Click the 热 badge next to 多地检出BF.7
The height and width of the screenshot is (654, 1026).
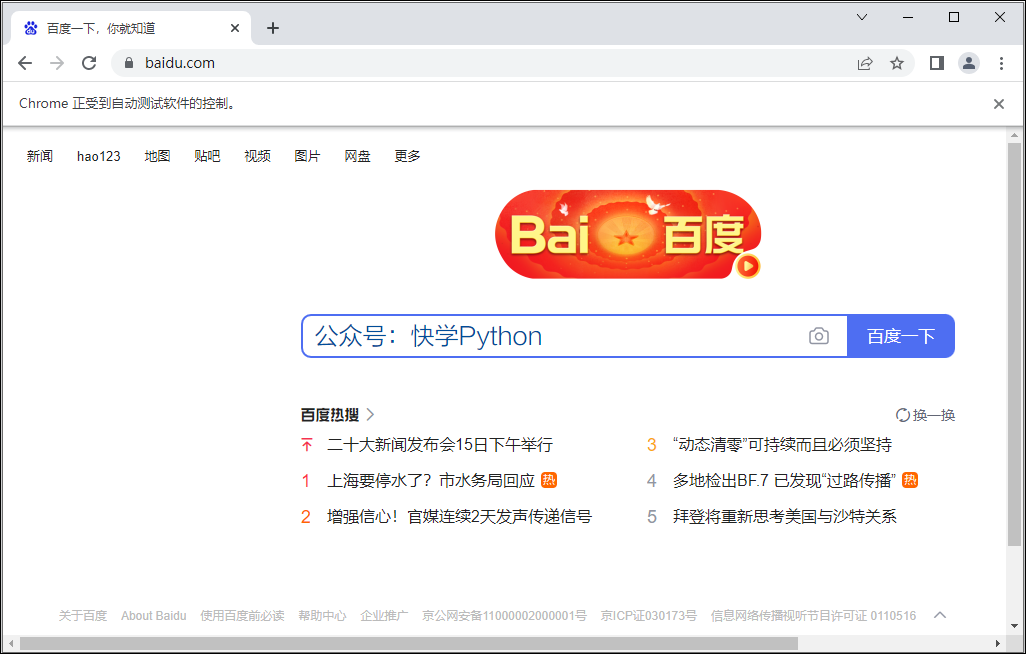[910, 480]
